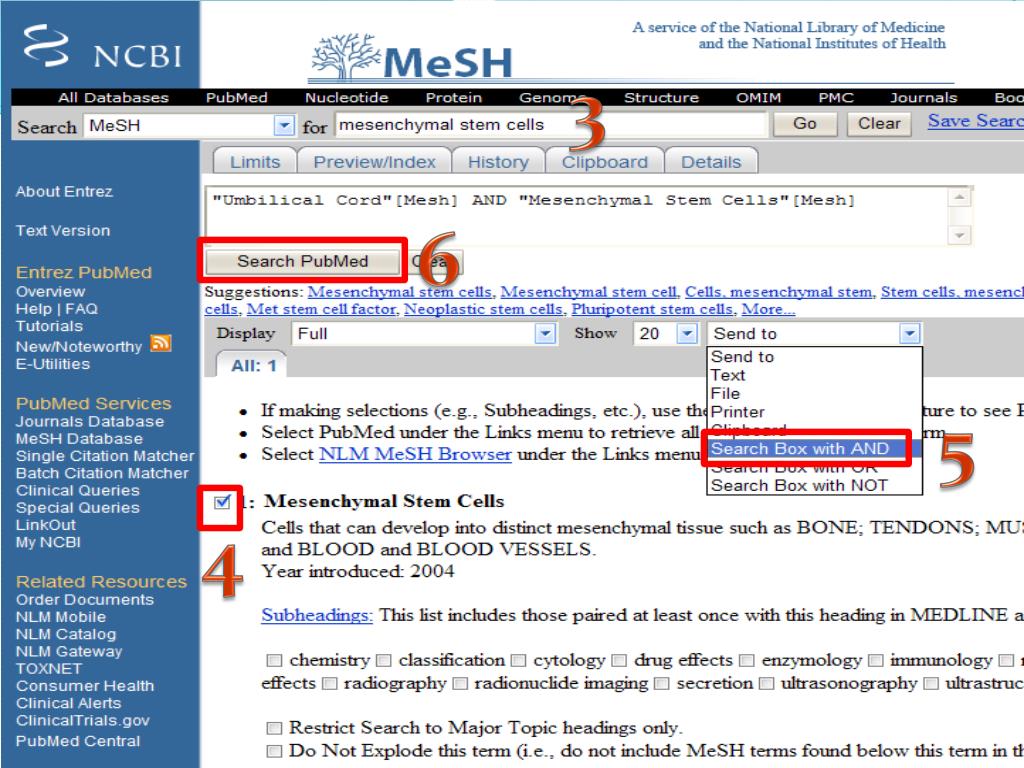This screenshot has height=768, width=1024.
Task: Click the Clear button beside Go
Action: click(879, 123)
